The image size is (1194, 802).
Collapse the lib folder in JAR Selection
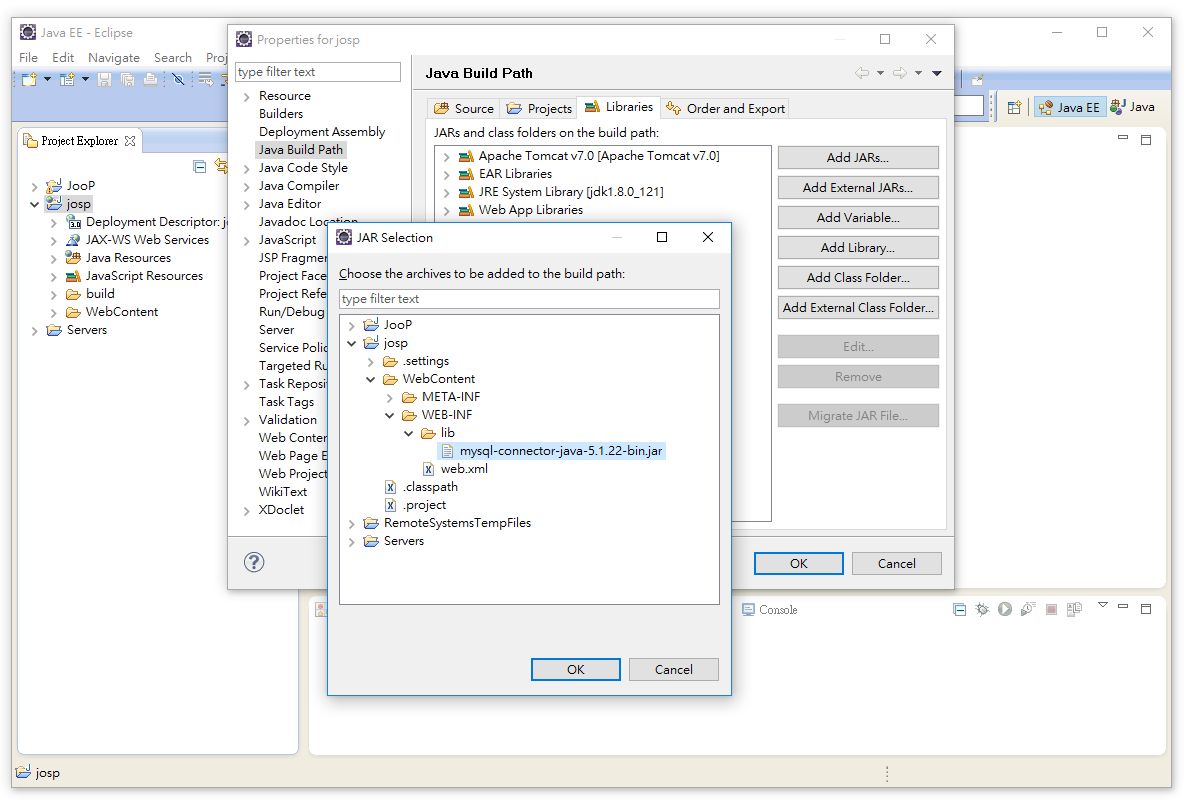(x=409, y=434)
